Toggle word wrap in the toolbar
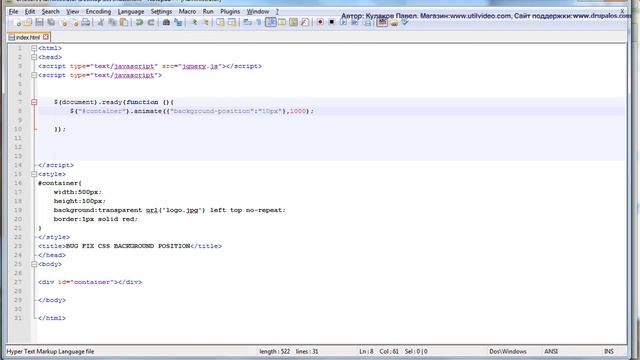 click(247, 22)
